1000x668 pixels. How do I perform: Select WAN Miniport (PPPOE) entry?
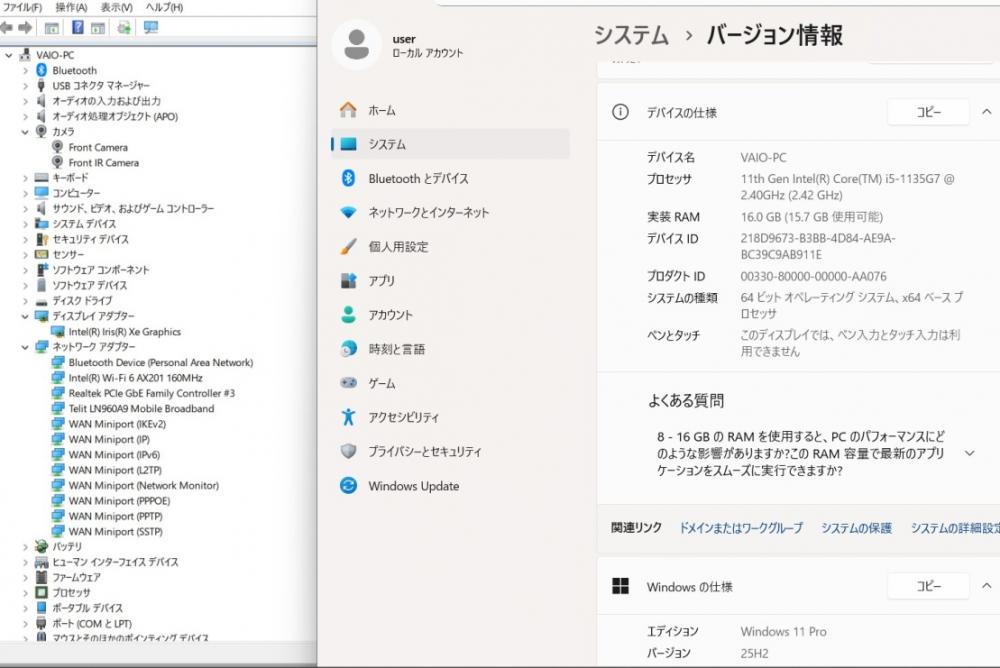click(x=119, y=501)
